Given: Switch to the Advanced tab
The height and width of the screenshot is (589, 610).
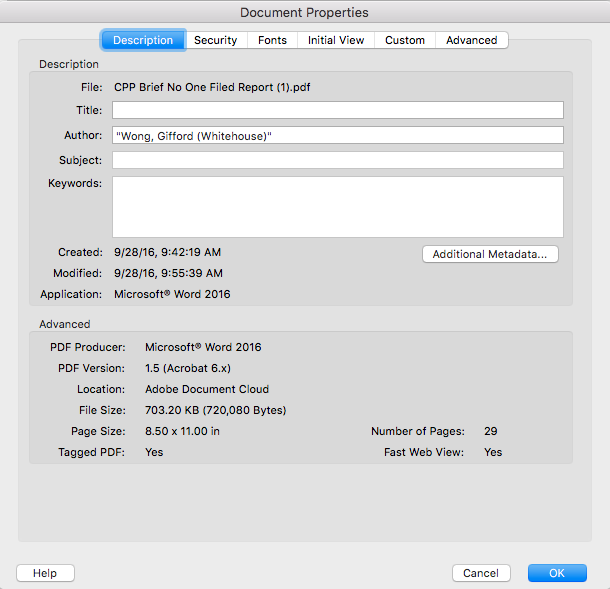Looking at the screenshot, I should pyautogui.click(x=471, y=40).
